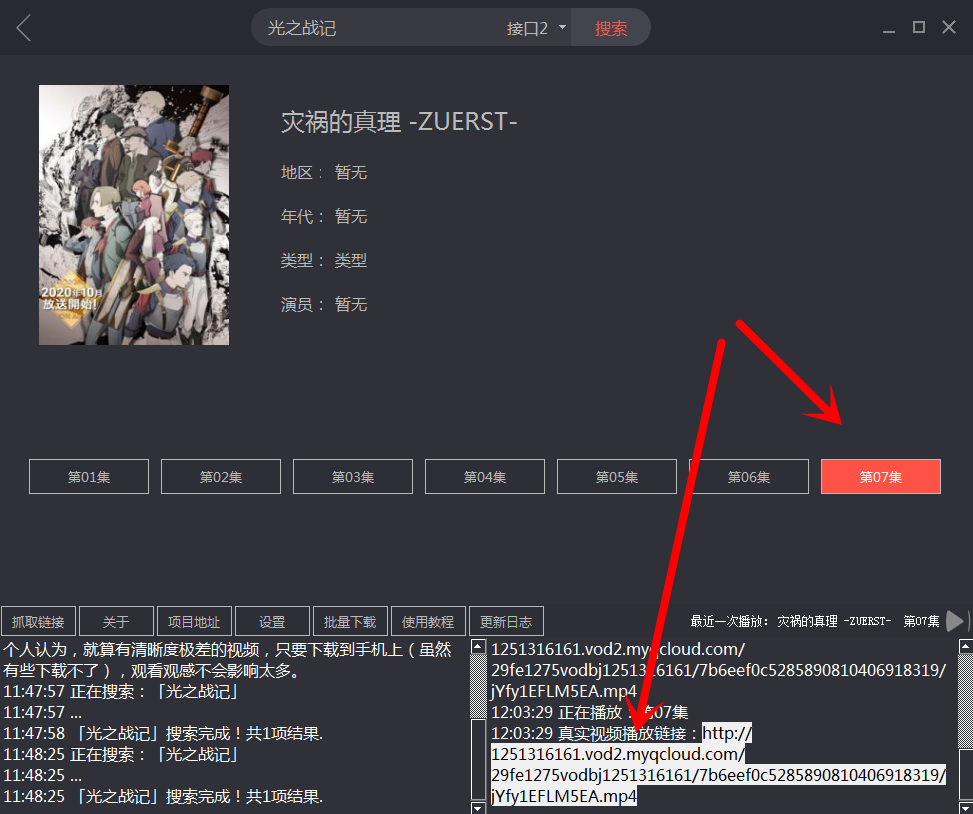Click the title 灾祸的真理 -ZUERST-
The width and height of the screenshot is (973, 814).
[399, 122]
